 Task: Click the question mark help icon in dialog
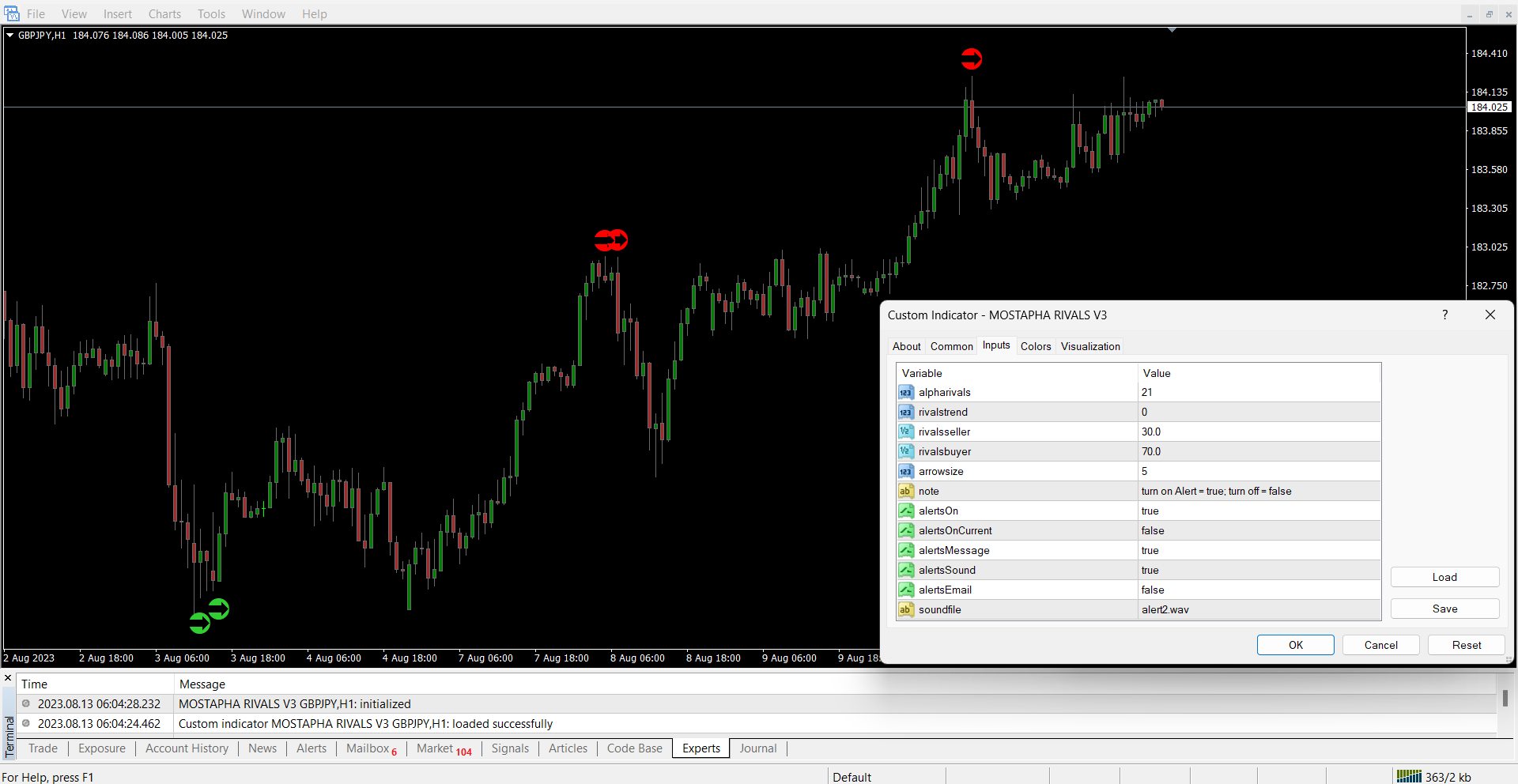(x=1444, y=315)
